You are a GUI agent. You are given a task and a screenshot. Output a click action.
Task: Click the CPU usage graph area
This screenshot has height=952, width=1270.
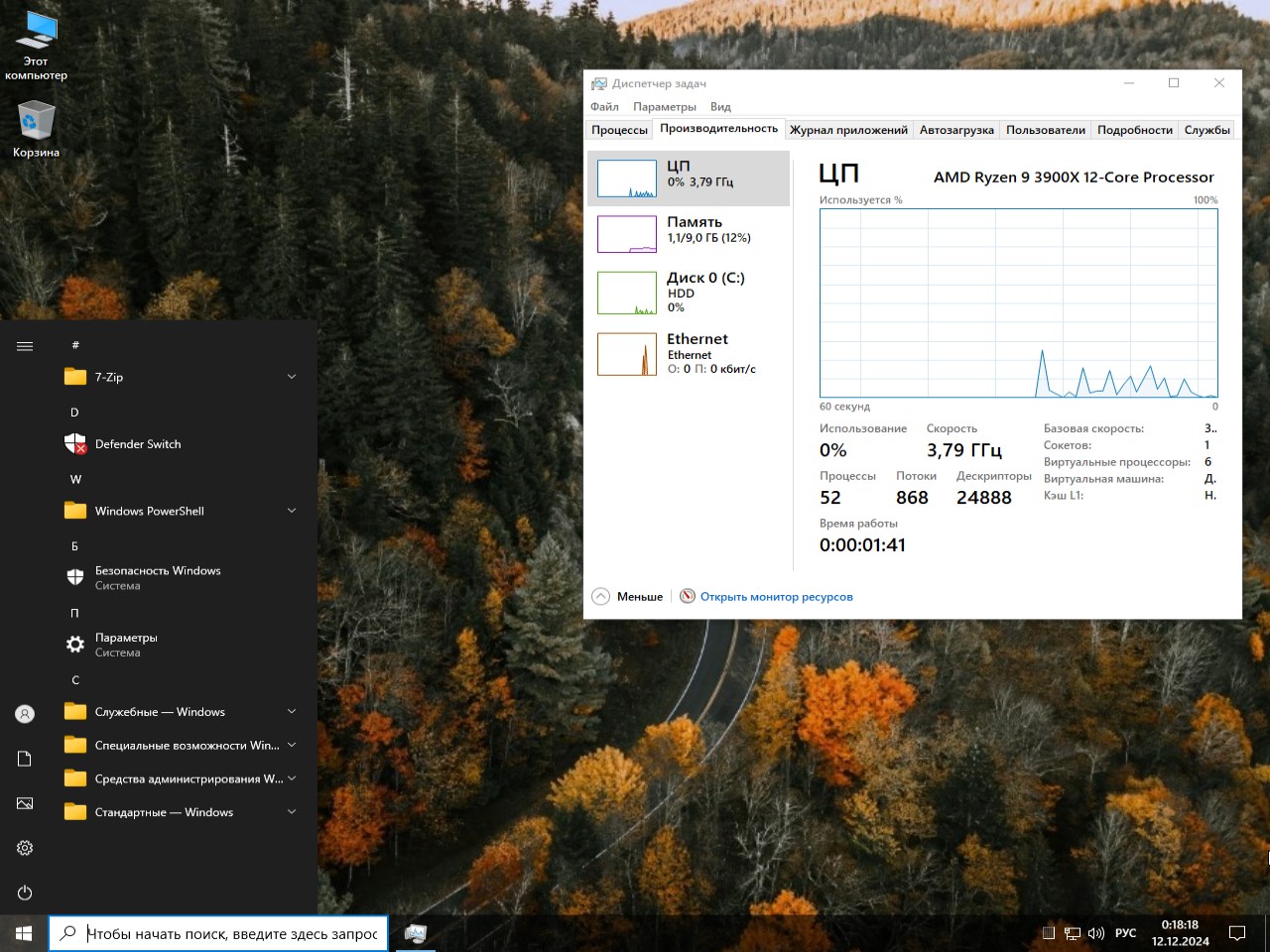[x=1019, y=303]
